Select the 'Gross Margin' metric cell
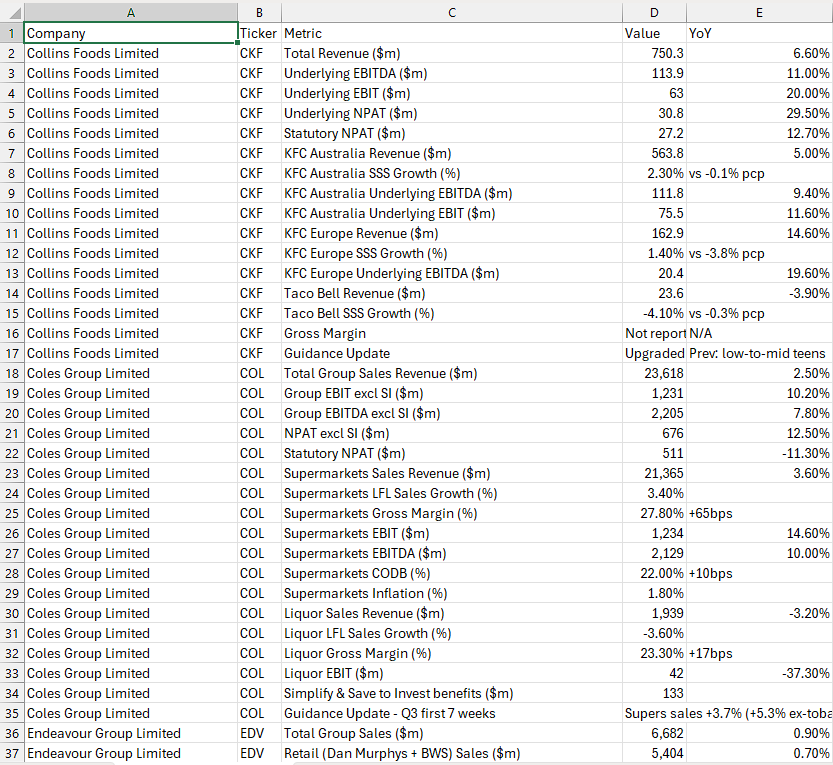The height and width of the screenshot is (765, 833). click(452, 334)
